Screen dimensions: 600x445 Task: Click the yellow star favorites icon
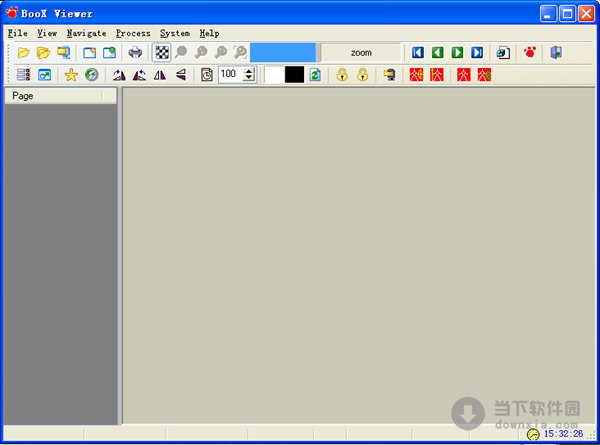71,75
